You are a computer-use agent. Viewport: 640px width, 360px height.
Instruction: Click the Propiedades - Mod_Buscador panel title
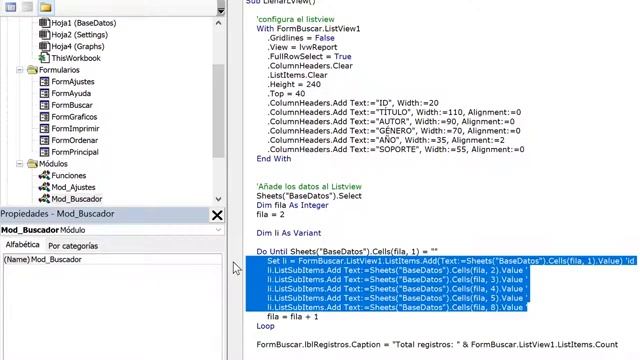point(57,214)
